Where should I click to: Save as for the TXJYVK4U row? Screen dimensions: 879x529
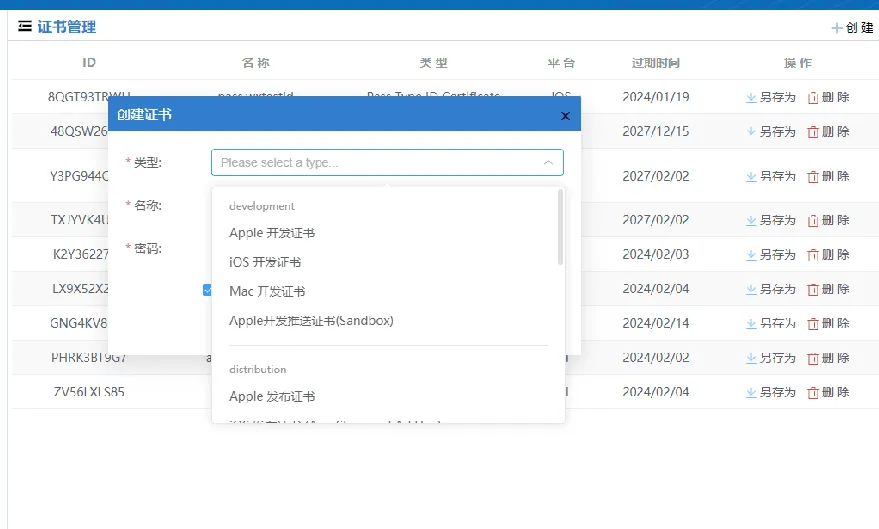point(770,220)
